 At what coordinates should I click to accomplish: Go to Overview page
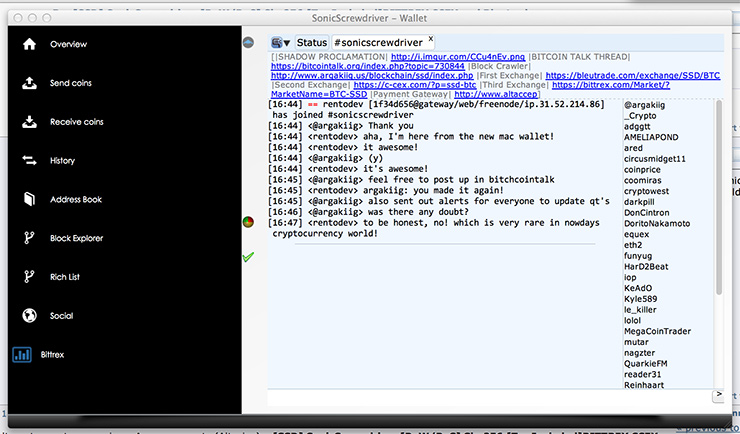[68, 44]
